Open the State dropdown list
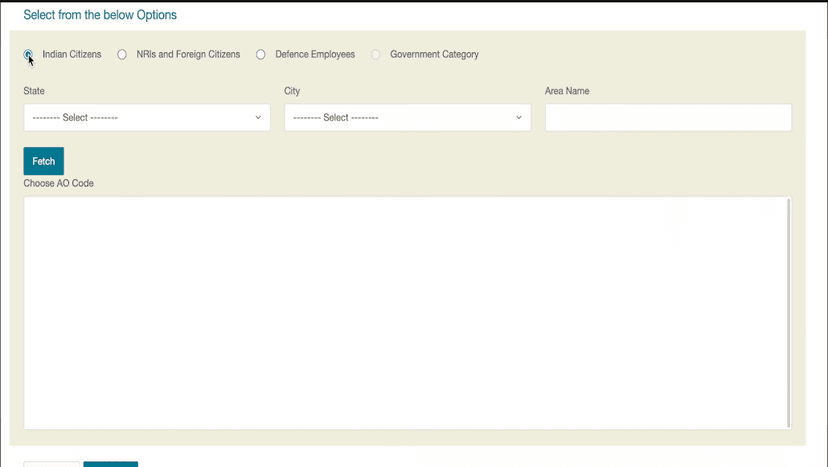 click(x=146, y=118)
